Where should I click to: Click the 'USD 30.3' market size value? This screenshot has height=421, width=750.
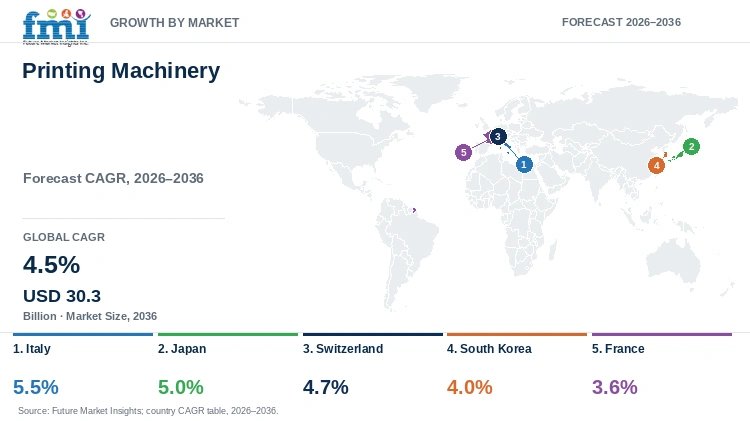coord(62,296)
